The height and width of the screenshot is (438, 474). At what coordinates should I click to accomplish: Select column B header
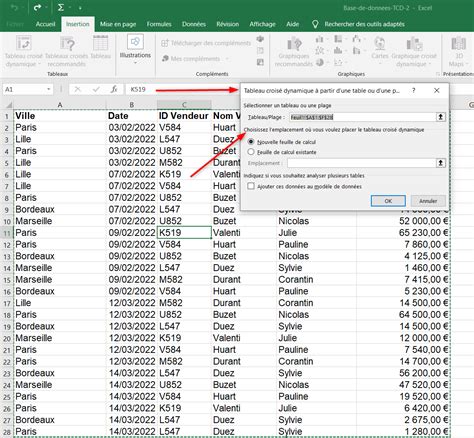(x=132, y=105)
